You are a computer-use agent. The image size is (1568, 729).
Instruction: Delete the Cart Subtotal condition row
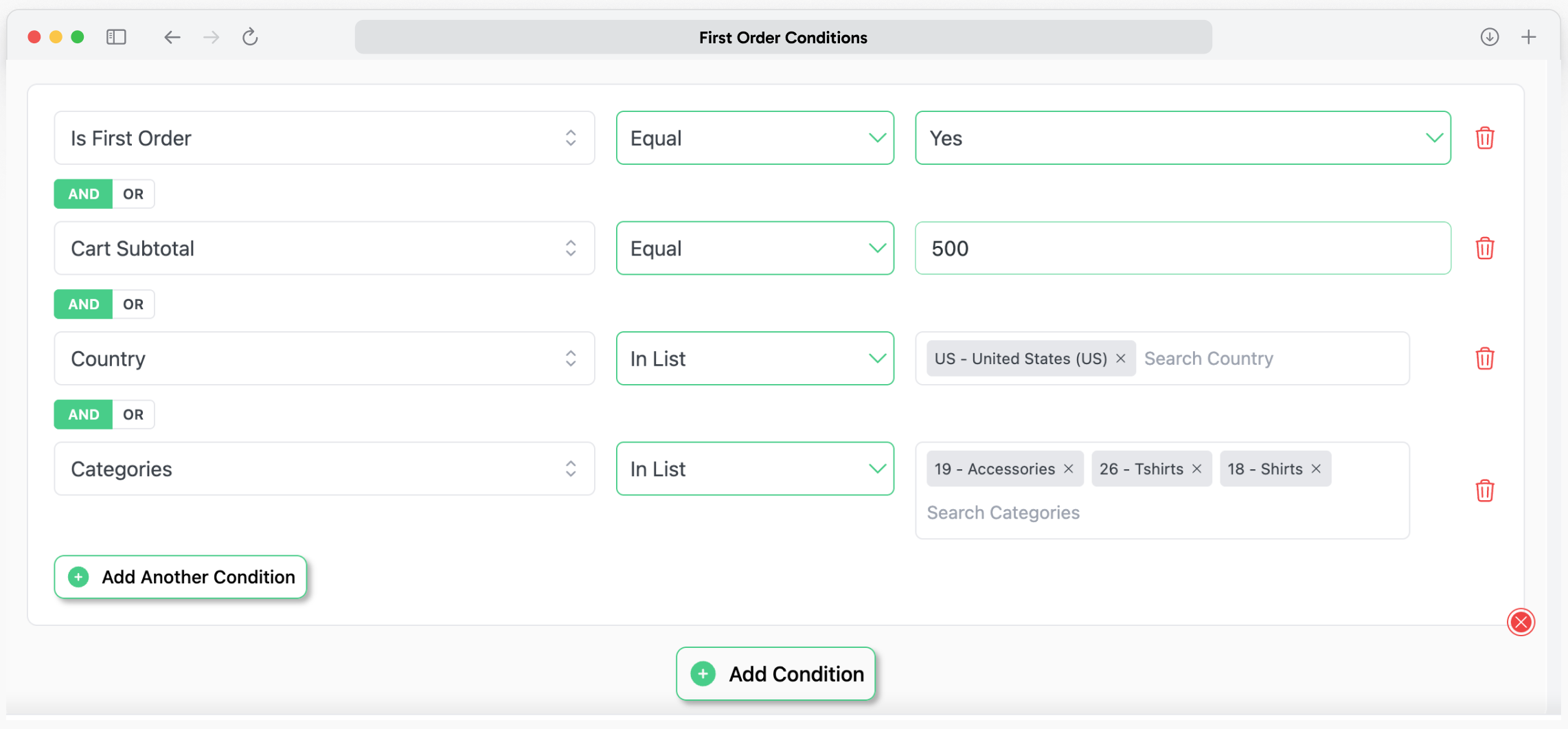(1484, 248)
